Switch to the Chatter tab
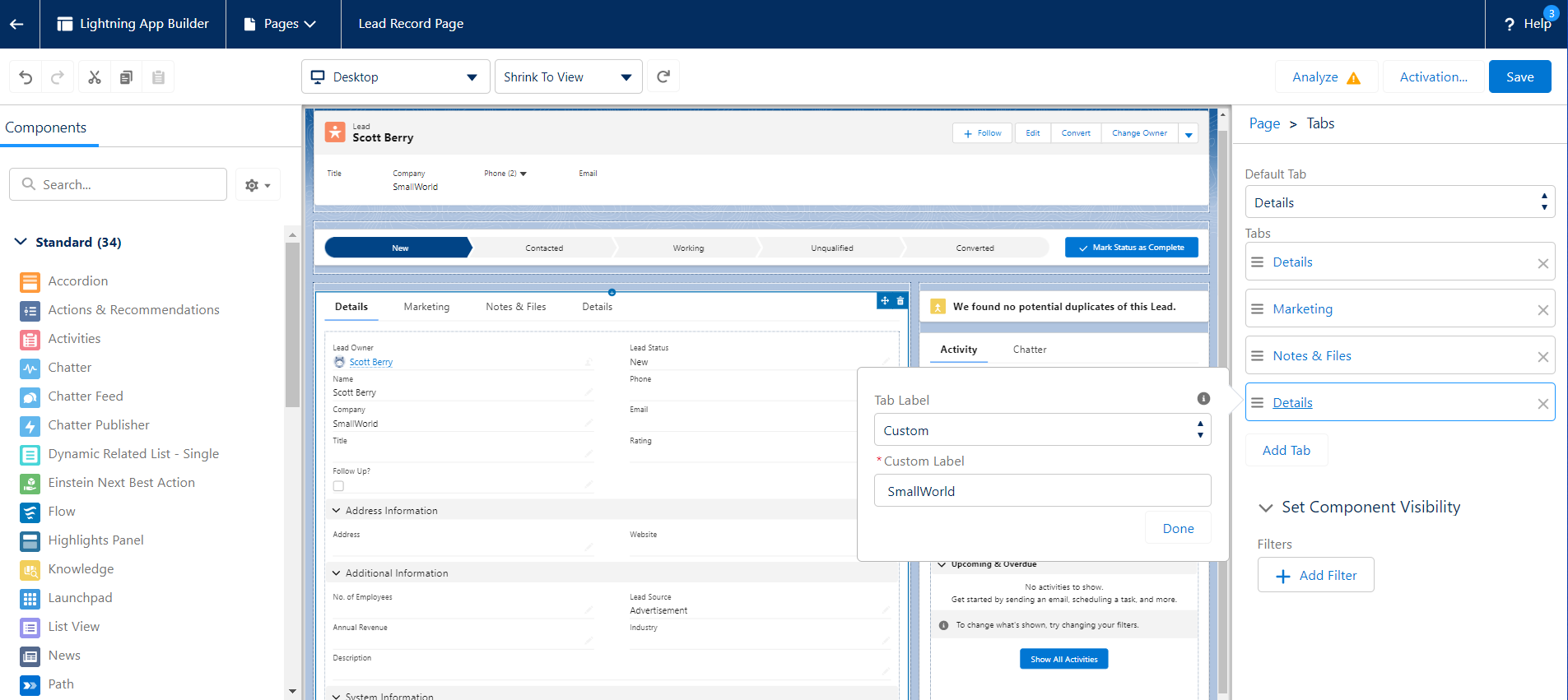 [1029, 350]
